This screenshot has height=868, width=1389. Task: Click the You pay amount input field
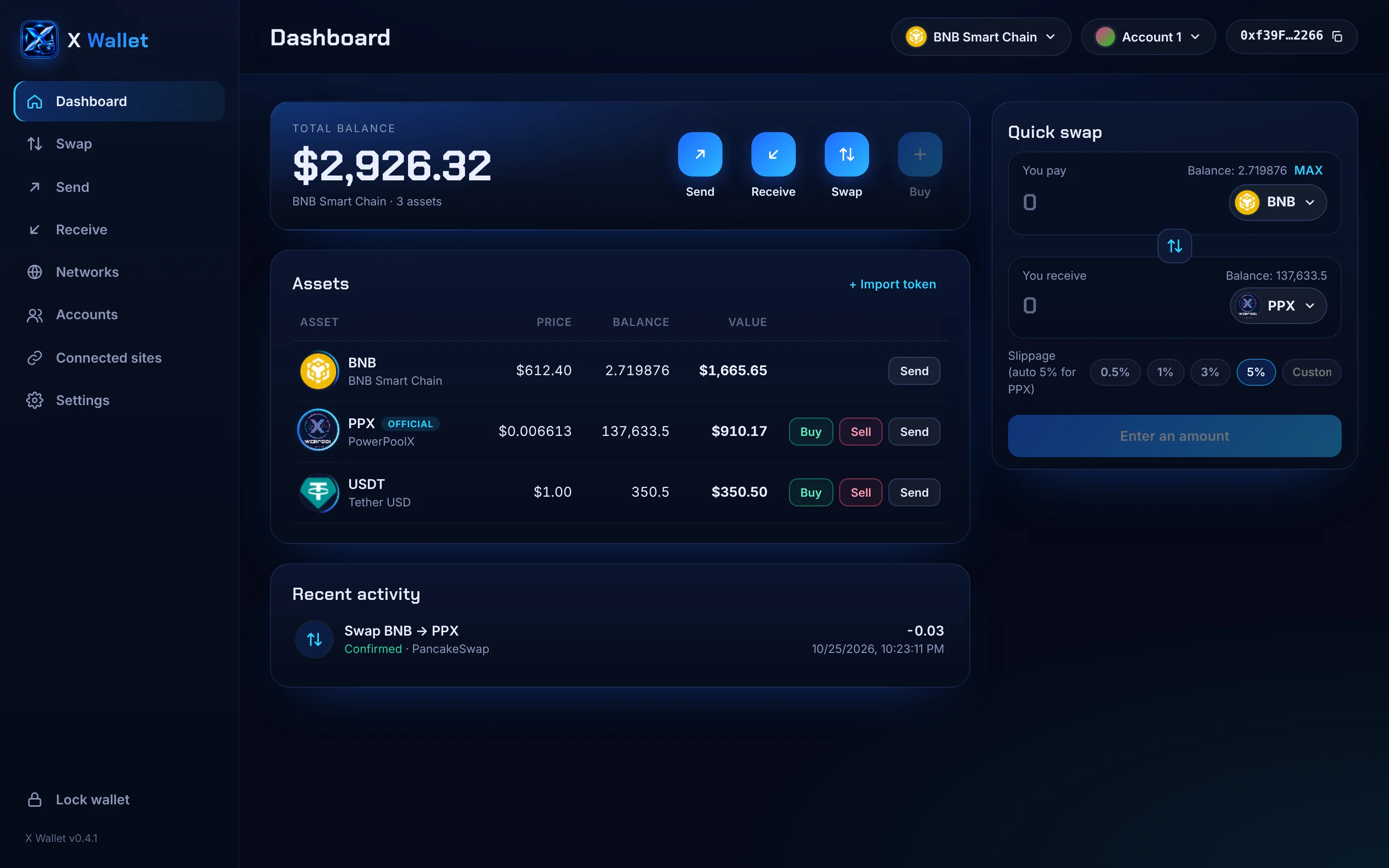[x=1119, y=202]
